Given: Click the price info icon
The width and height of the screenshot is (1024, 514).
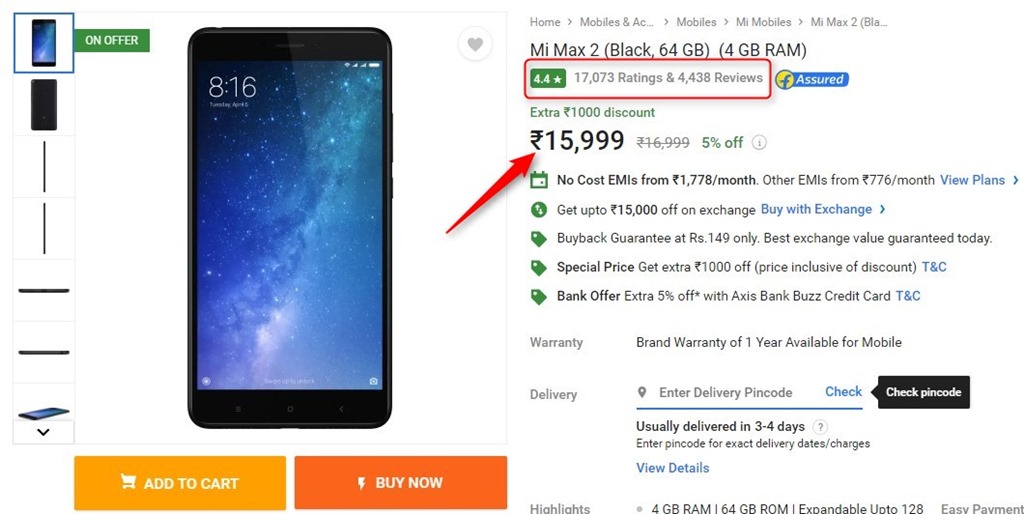Looking at the screenshot, I should 759,143.
